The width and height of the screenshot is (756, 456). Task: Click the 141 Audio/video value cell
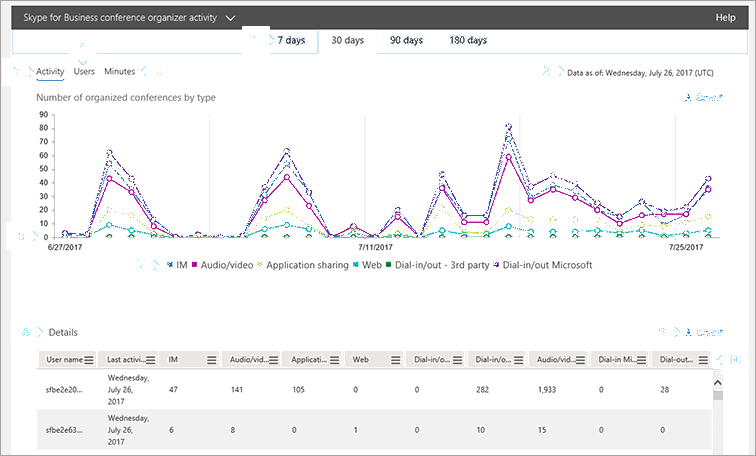(237, 389)
